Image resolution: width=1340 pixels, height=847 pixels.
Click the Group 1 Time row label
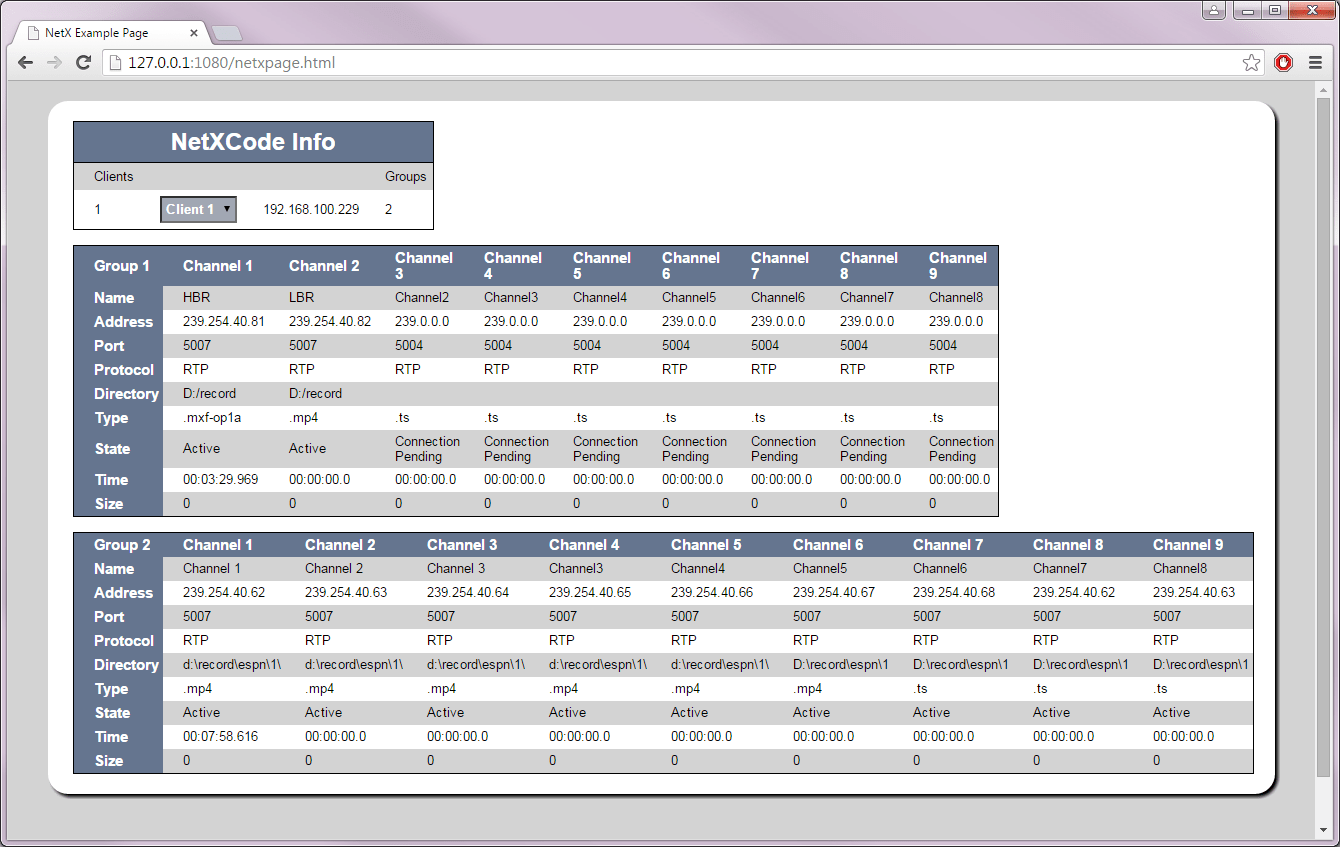pos(111,480)
